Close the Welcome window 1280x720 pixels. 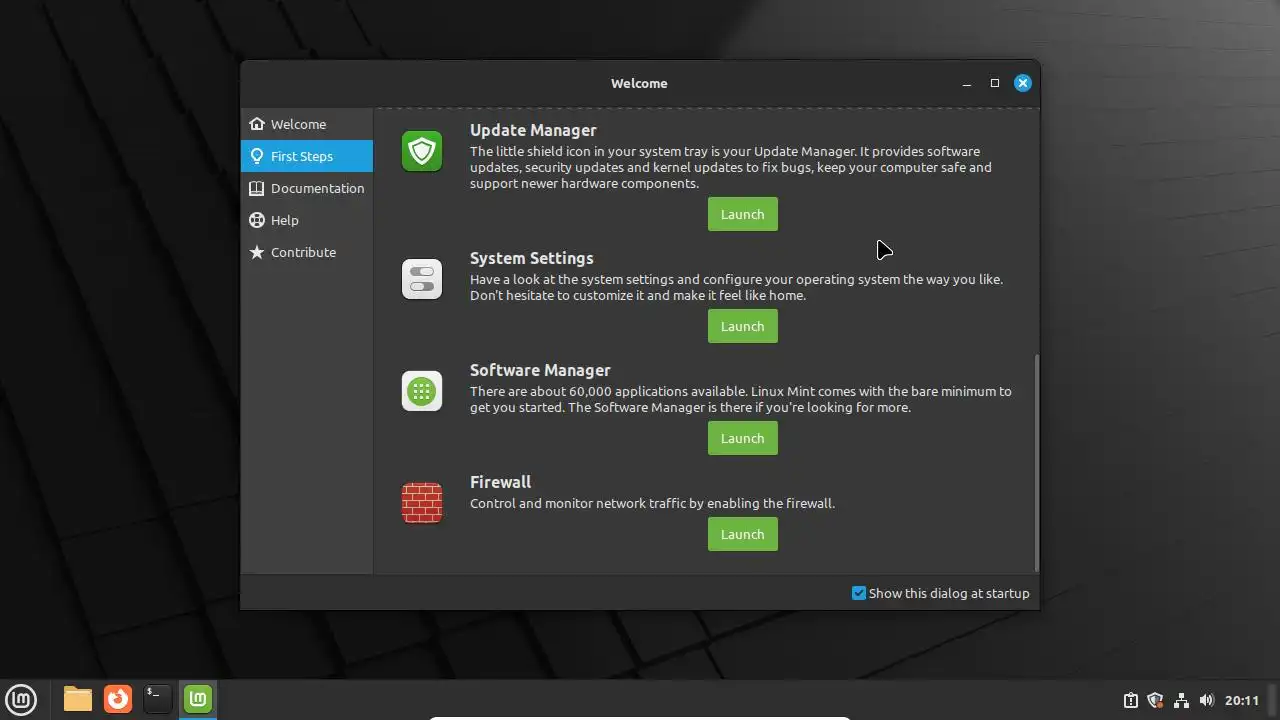(1022, 83)
